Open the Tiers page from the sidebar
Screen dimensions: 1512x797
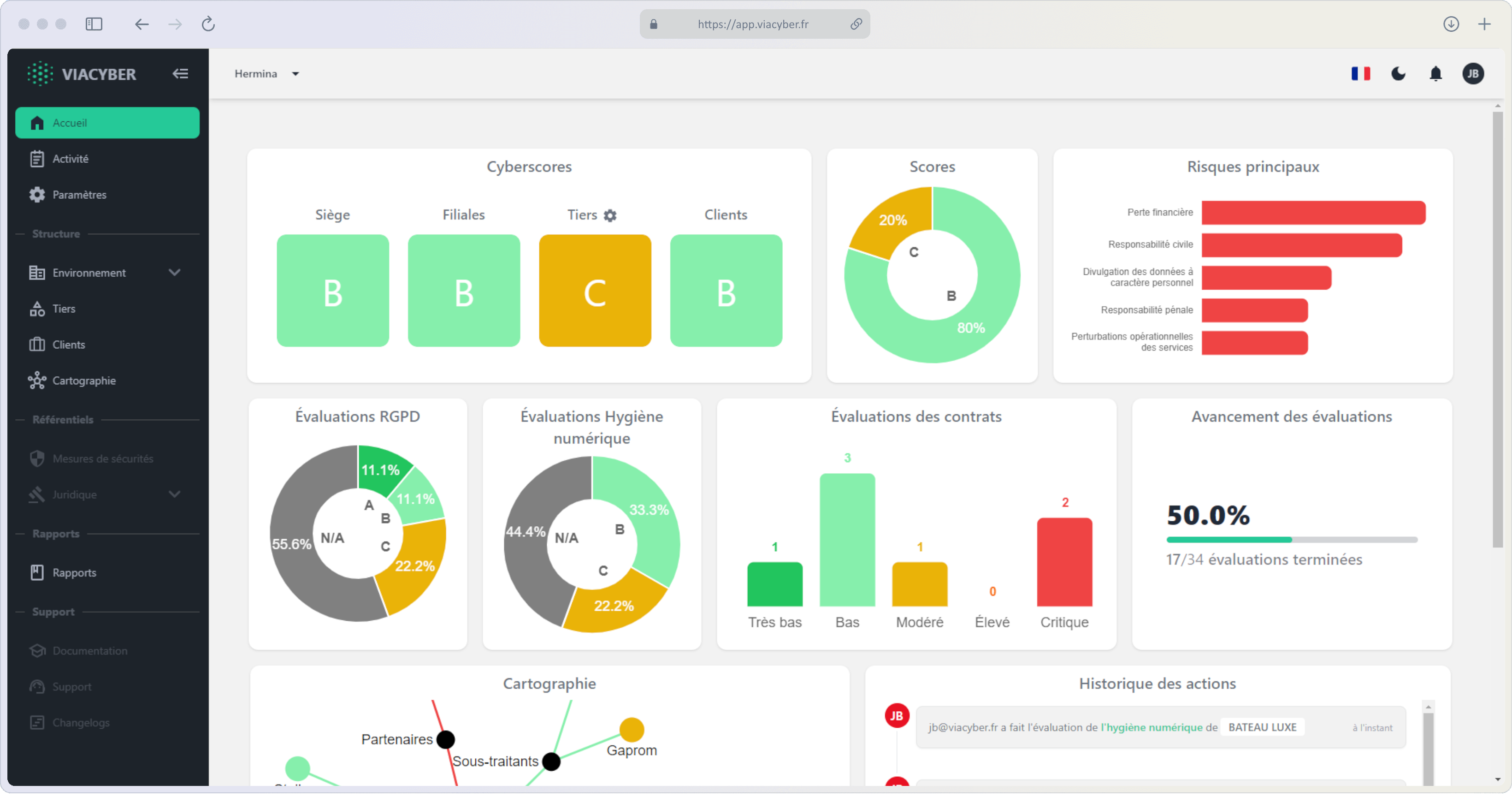coord(107,309)
